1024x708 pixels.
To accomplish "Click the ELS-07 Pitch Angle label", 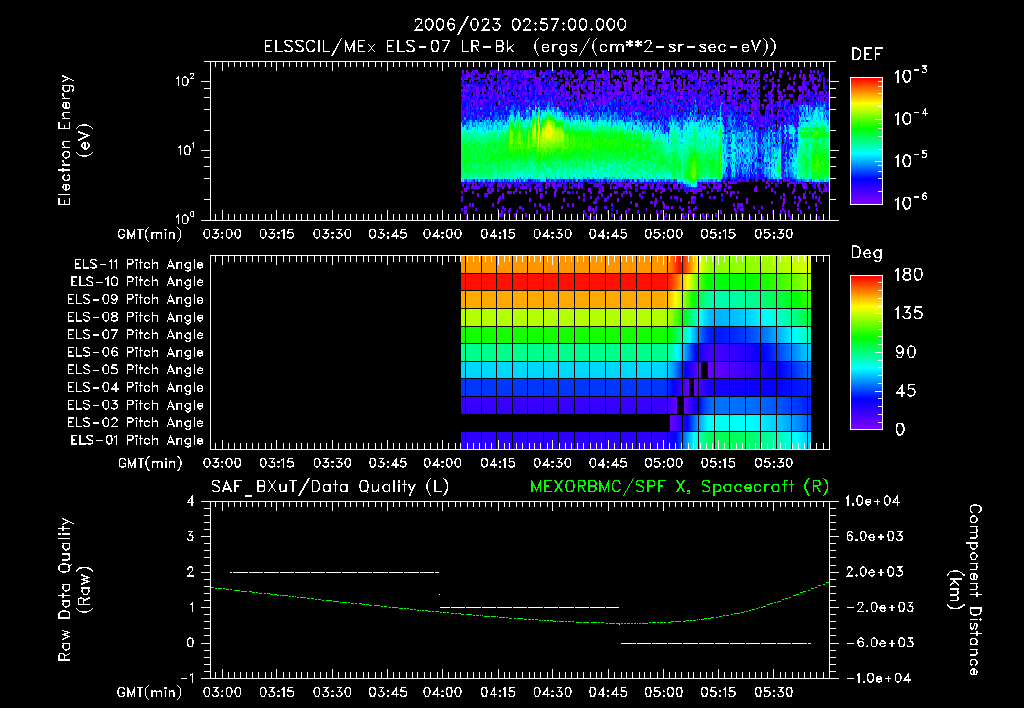I will 135,334.
